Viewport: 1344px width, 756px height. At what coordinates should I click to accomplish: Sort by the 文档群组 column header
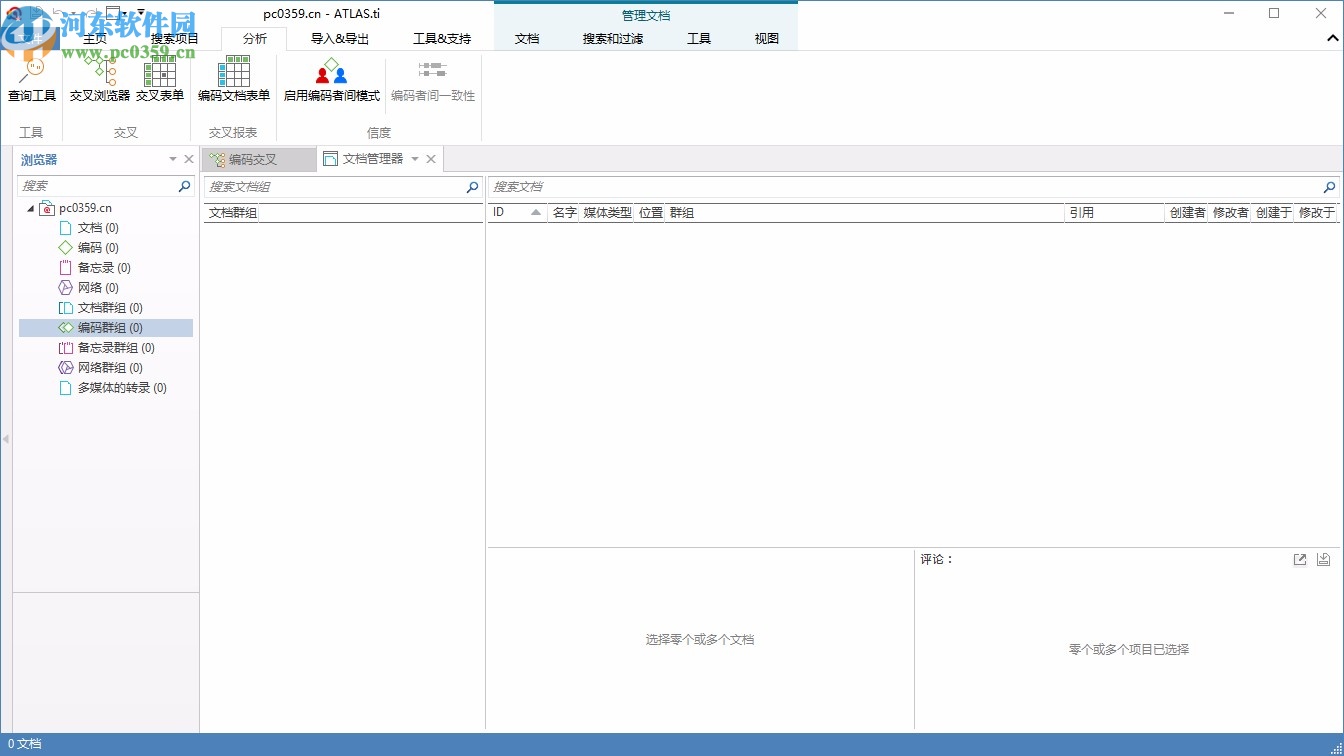(232, 213)
